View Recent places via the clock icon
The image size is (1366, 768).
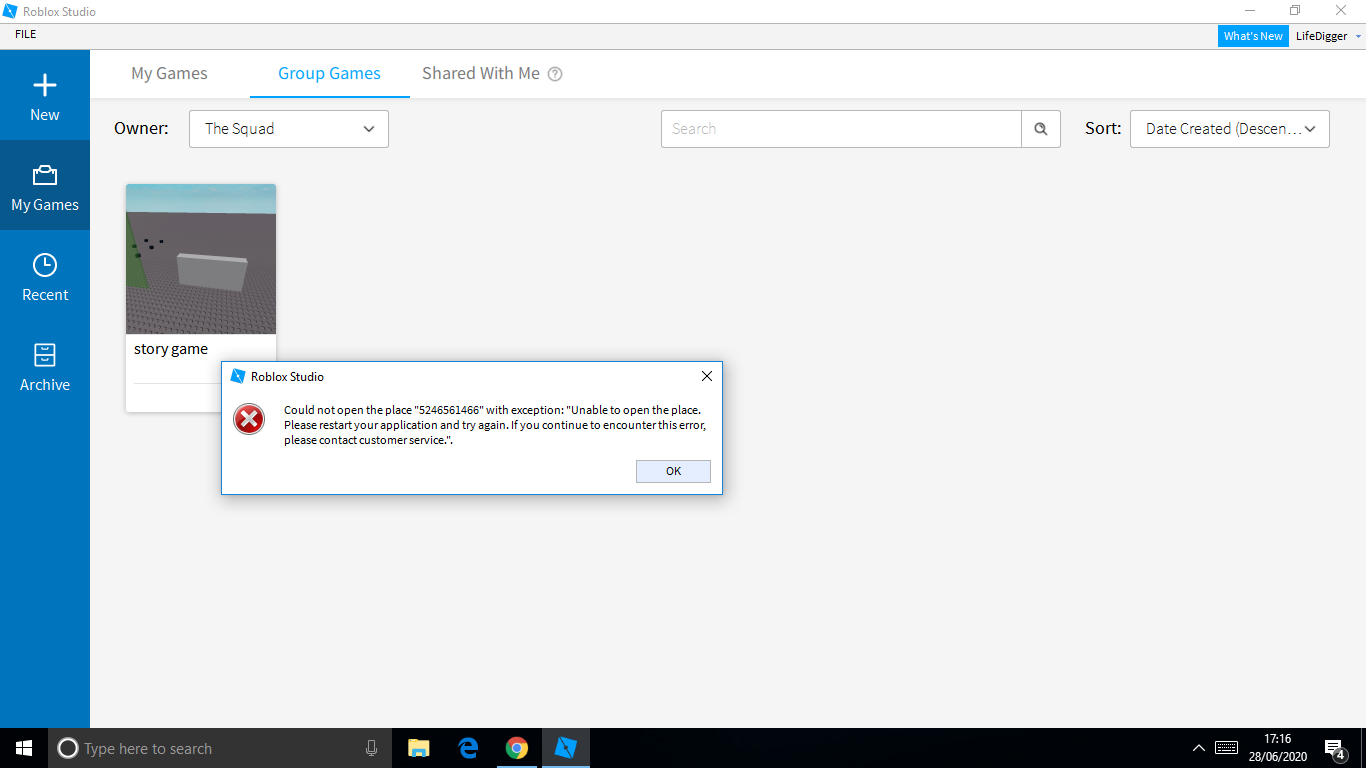[x=45, y=275]
